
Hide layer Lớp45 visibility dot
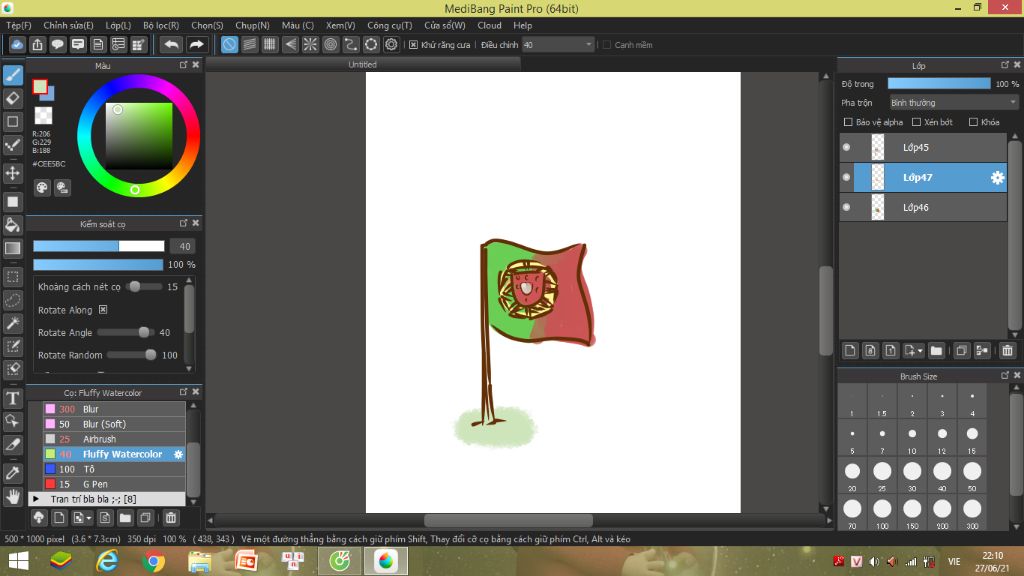(x=846, y=148)
